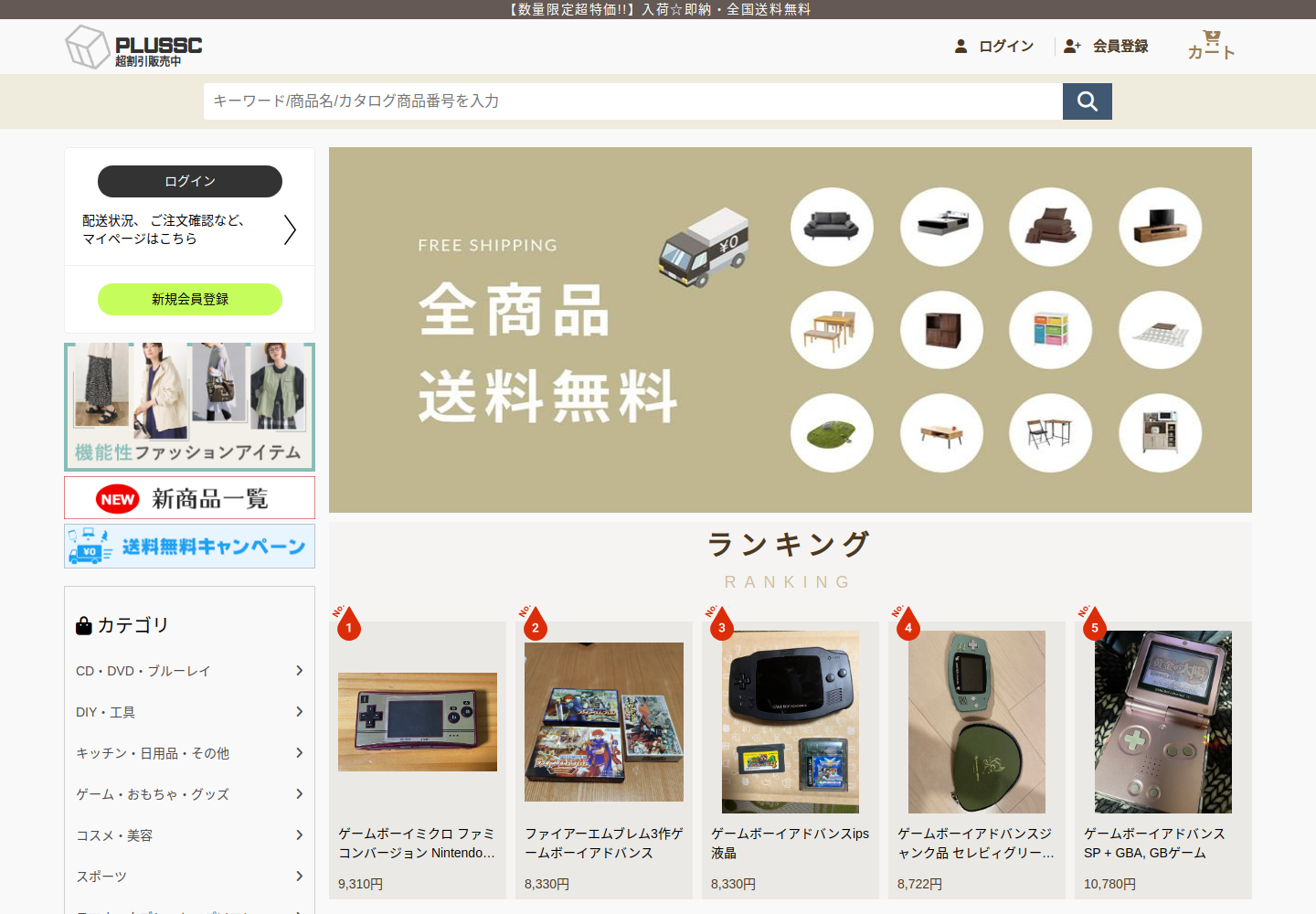1316x914 pixels.
Task: Select the colorful storage drawers circle icon
Action: point(1051,330)
